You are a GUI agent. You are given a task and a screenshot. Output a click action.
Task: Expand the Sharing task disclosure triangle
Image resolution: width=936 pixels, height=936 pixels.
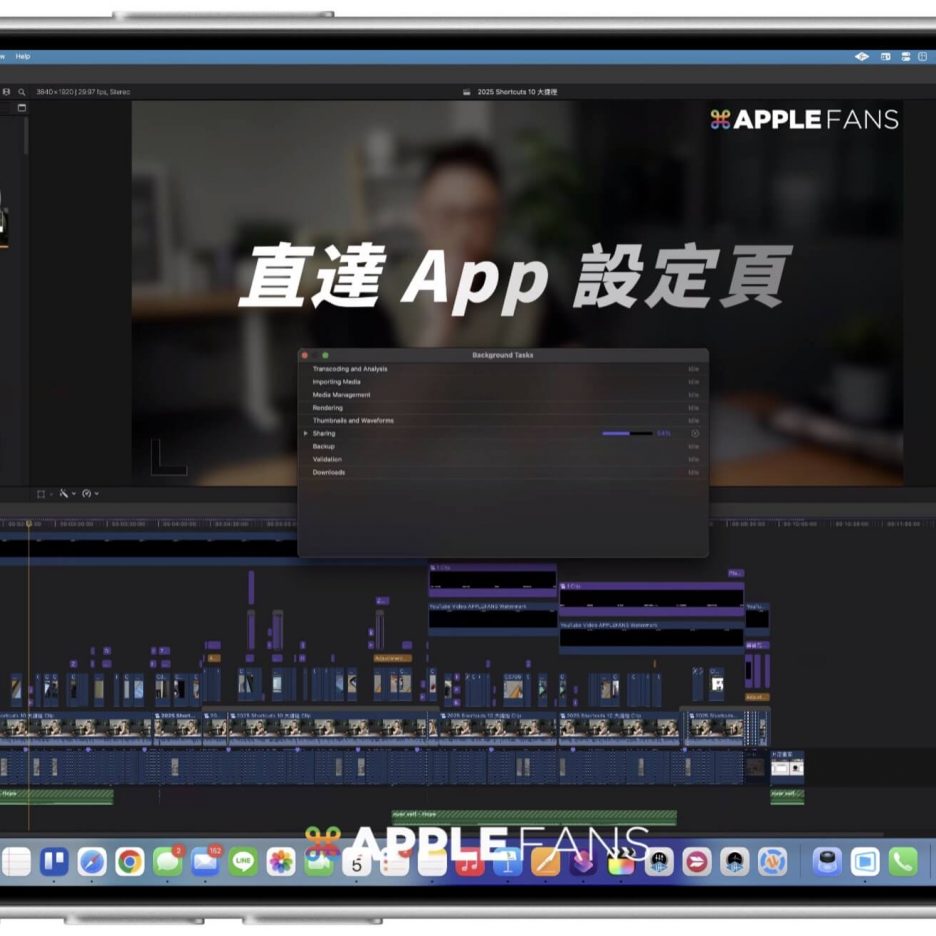coord(306,434)
